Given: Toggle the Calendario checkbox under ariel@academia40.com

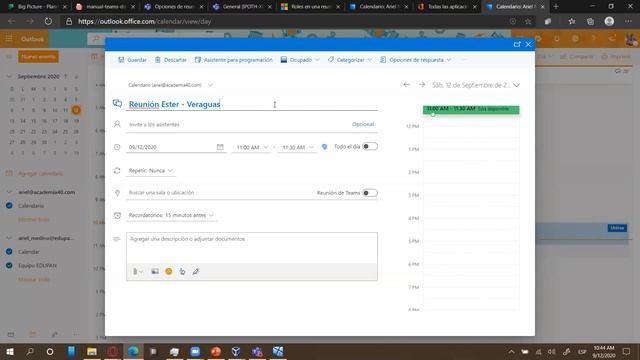Looking at the screenshot, I should (9, 206).
